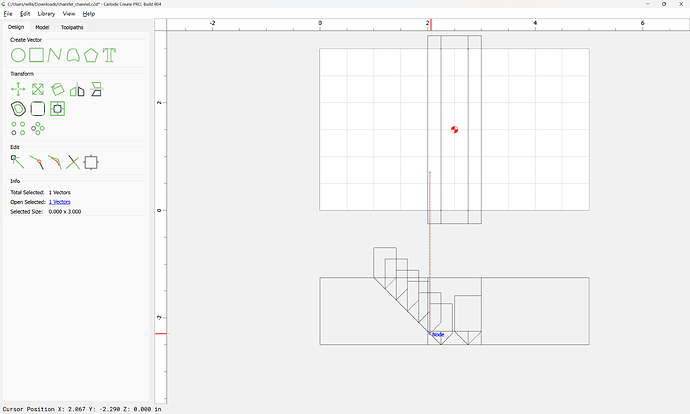
Task: Activate the Node Edit tool
Action: (18, 161)
